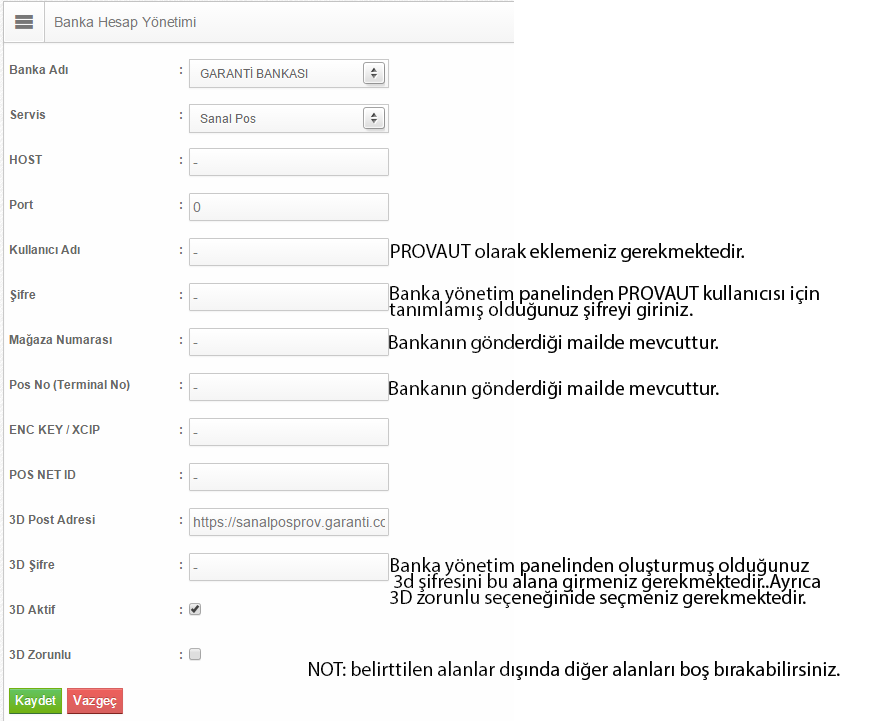Enable the 3D Zorunlu checkbox

coord(195,655)
